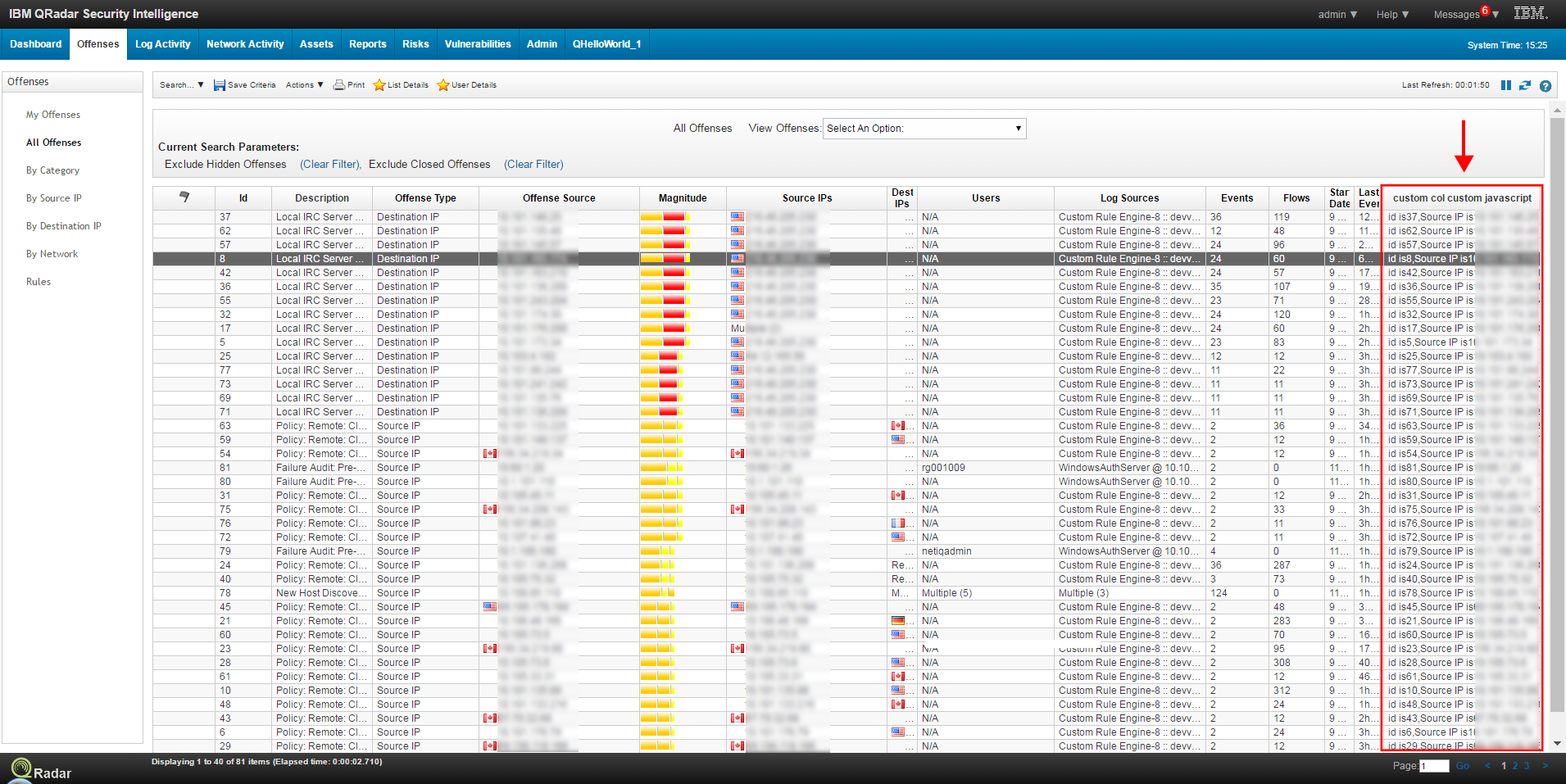Select All Offenses in sidebar
Image resolution: width=1566 pixels, height=784 pixels.
54,143
